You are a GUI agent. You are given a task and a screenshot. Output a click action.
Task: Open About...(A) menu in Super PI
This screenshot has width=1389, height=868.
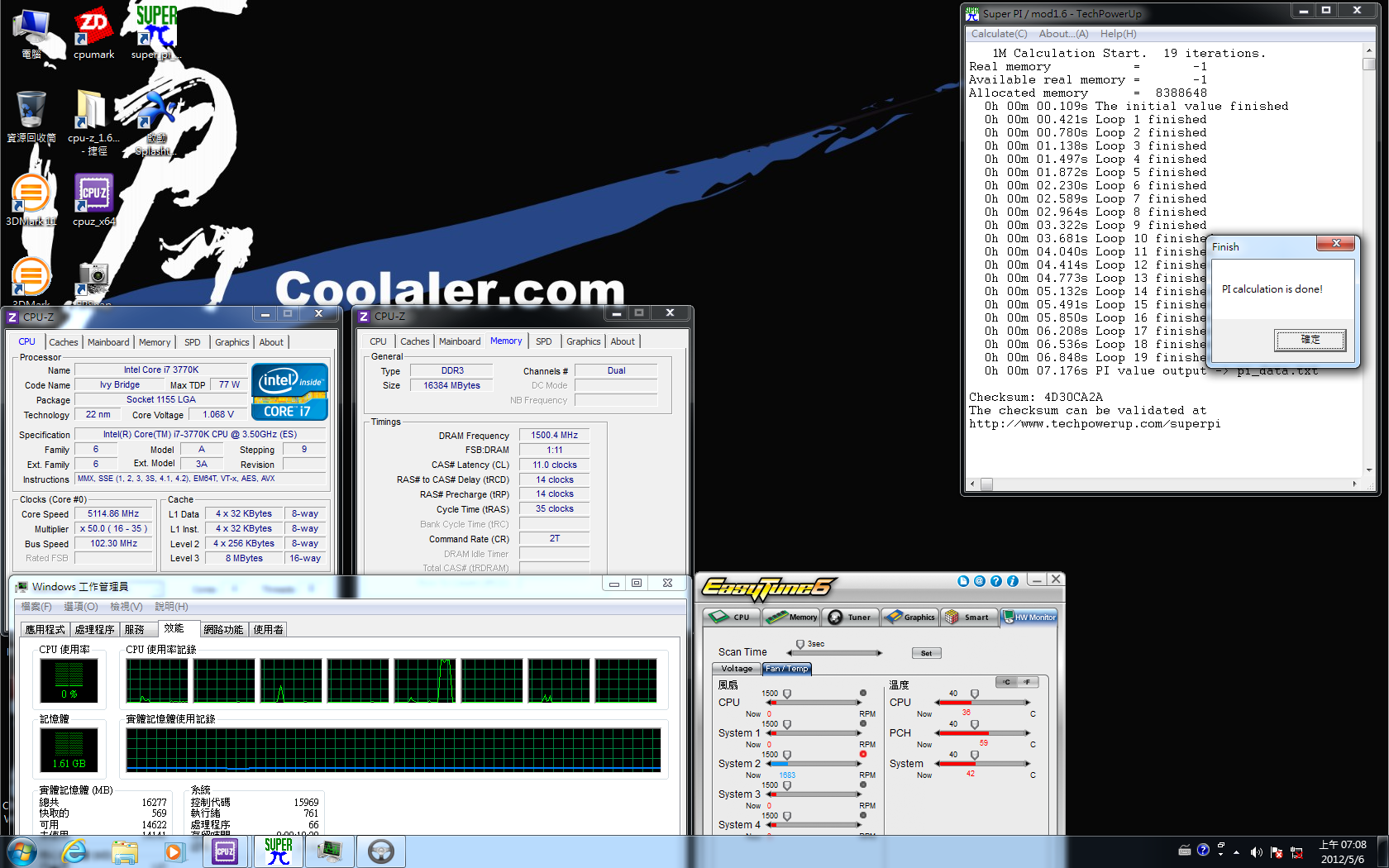click(1063, 34)
